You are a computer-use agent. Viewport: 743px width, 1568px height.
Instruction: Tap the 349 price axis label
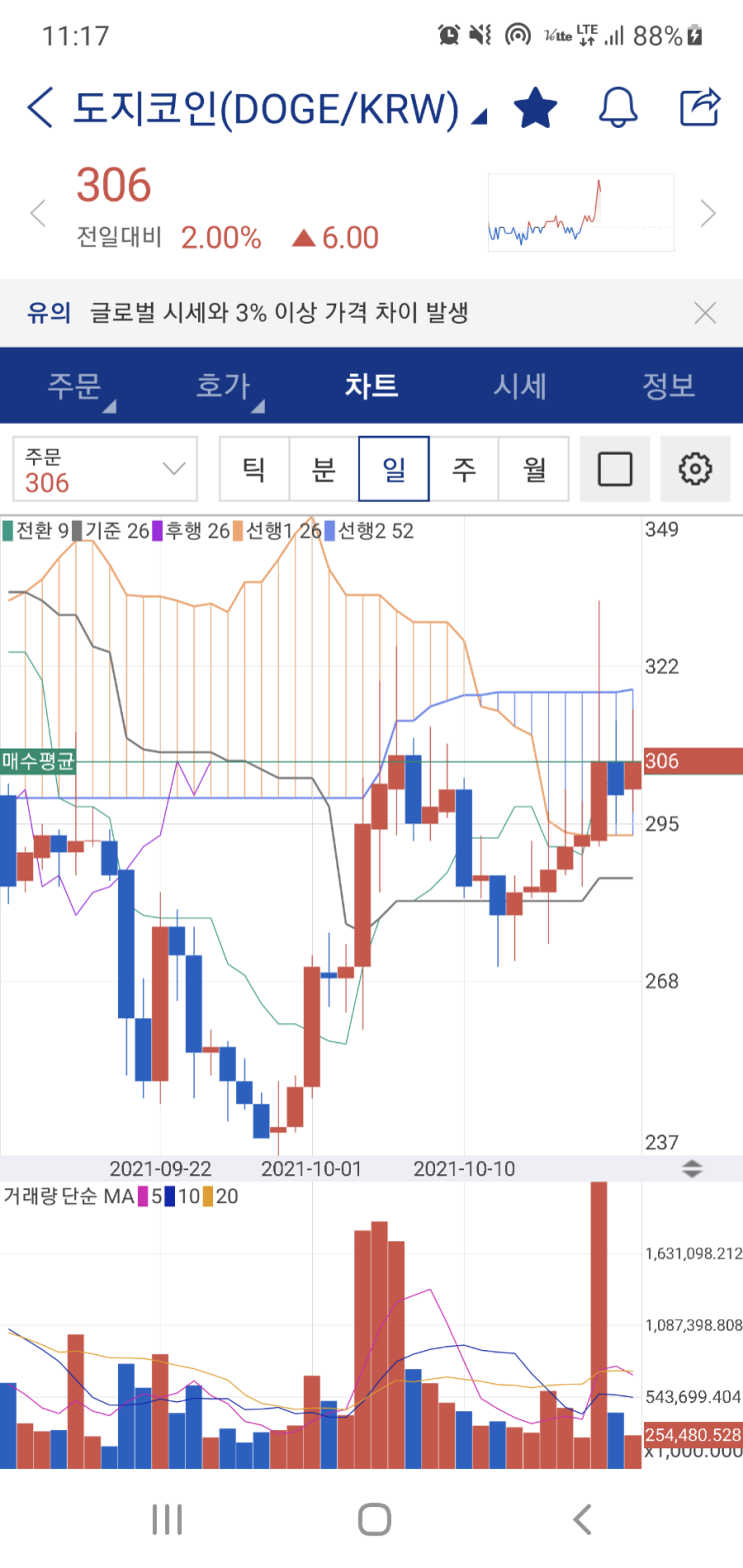pyautogui.click(x=662, y=530)
